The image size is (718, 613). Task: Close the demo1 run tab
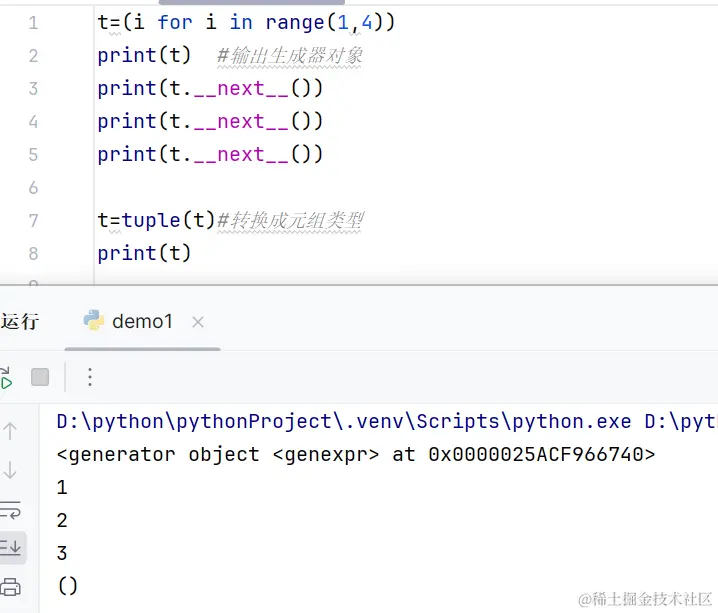[198, 322]
